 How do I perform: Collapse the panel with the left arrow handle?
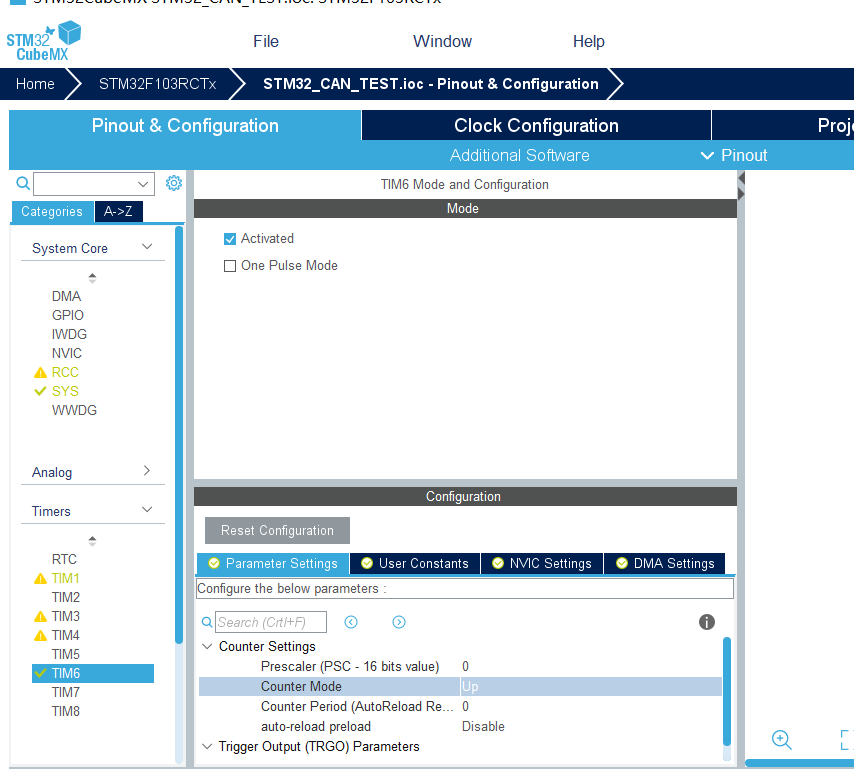coord(741,178)
